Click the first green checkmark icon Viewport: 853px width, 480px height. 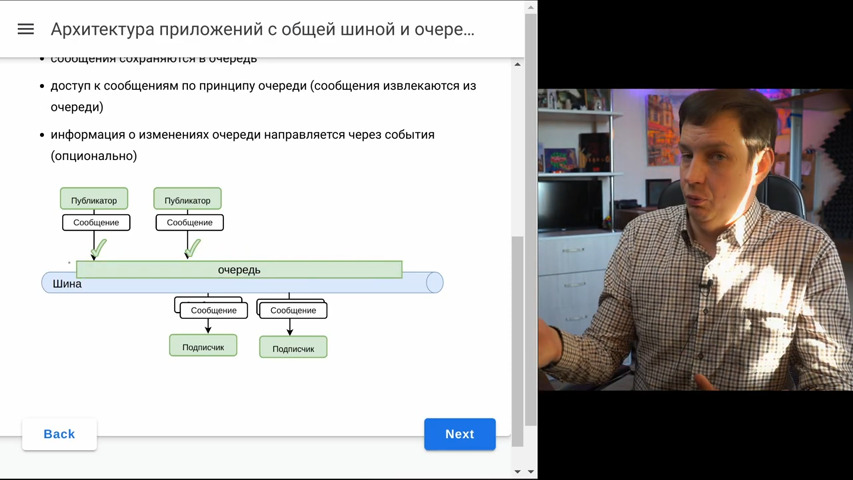[99, 248]
